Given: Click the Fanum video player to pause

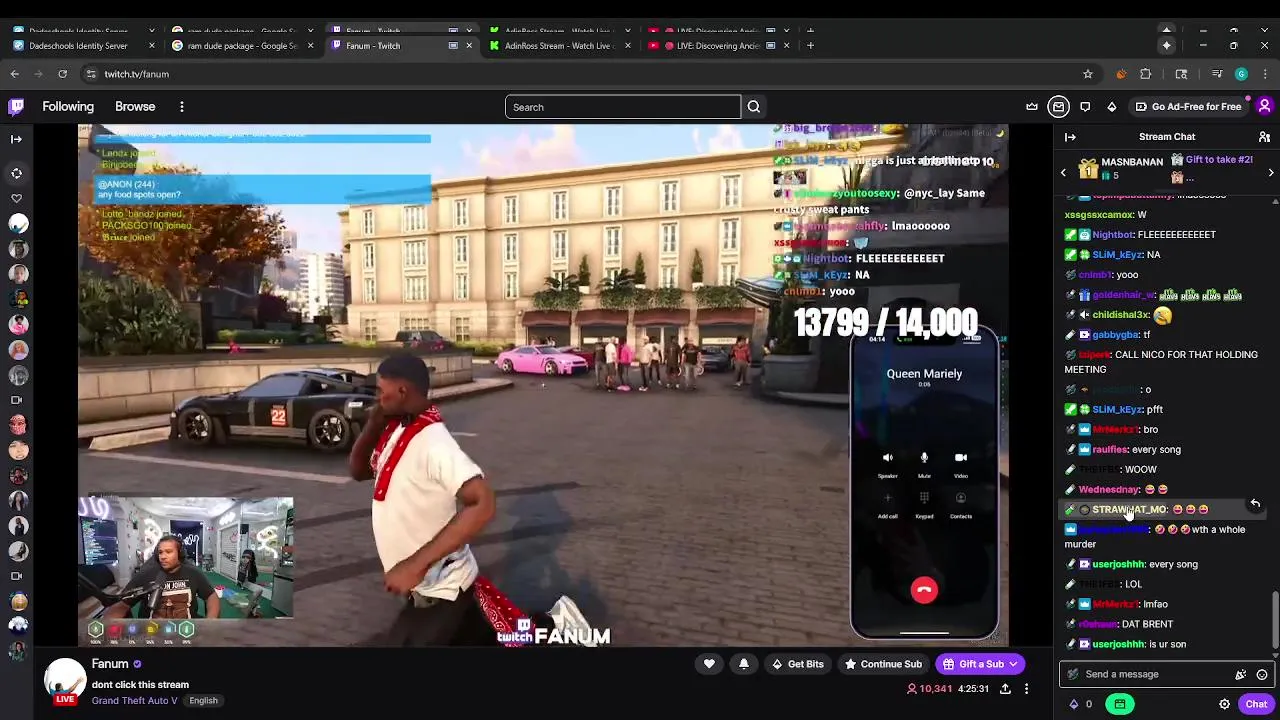Looking at the screenshot, I should point(543,385).
